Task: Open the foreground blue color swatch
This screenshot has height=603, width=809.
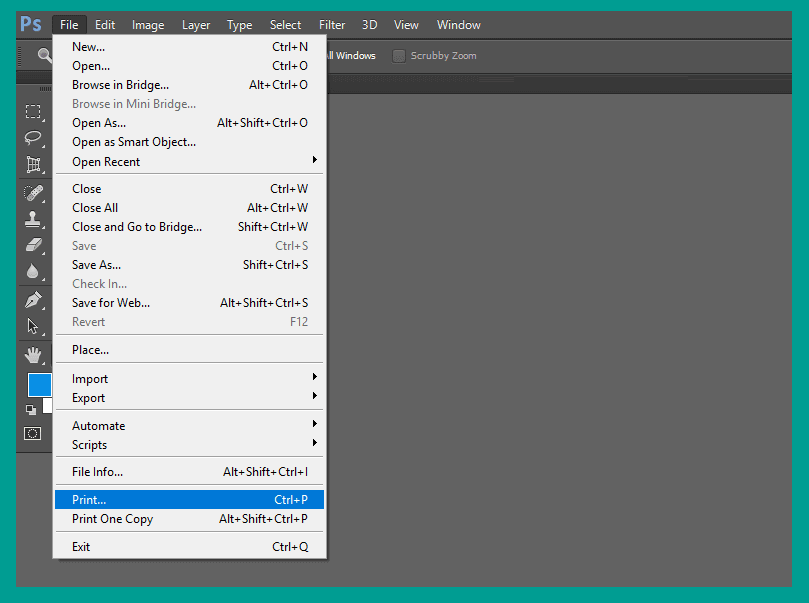Action: tap(39, 385)
